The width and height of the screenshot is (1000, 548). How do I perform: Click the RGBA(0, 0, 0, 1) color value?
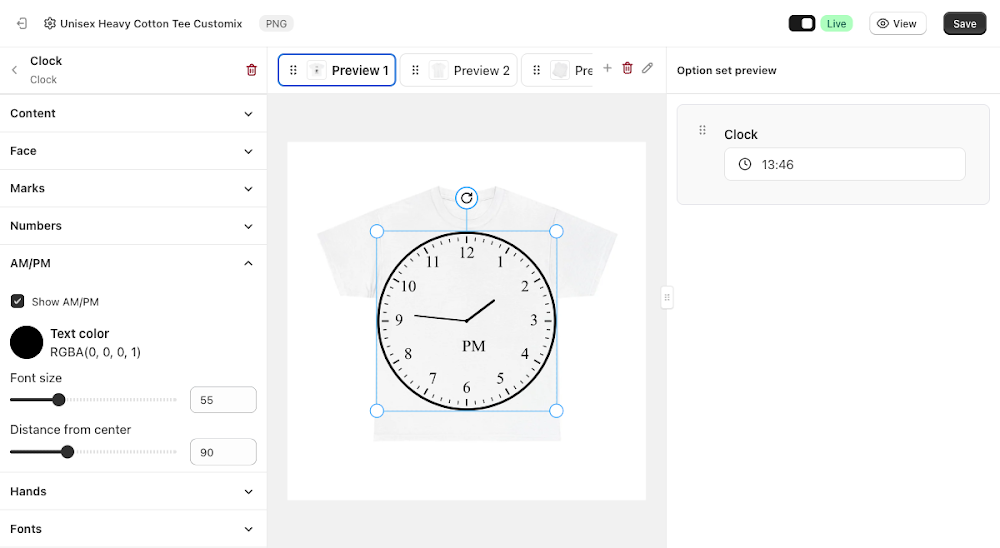(95, 352)
